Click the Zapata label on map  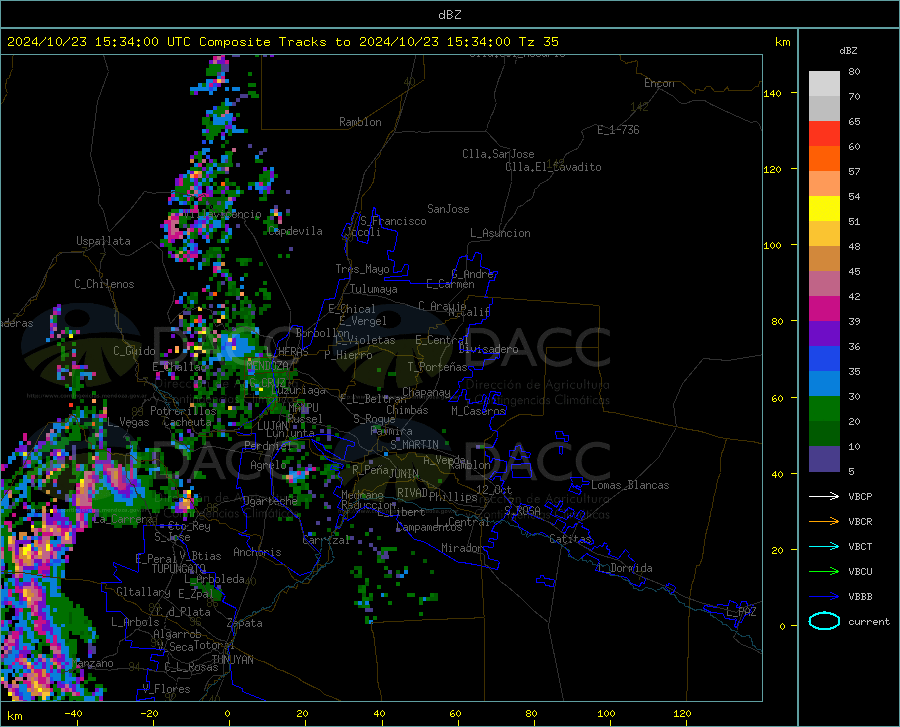tap(245, 623)
